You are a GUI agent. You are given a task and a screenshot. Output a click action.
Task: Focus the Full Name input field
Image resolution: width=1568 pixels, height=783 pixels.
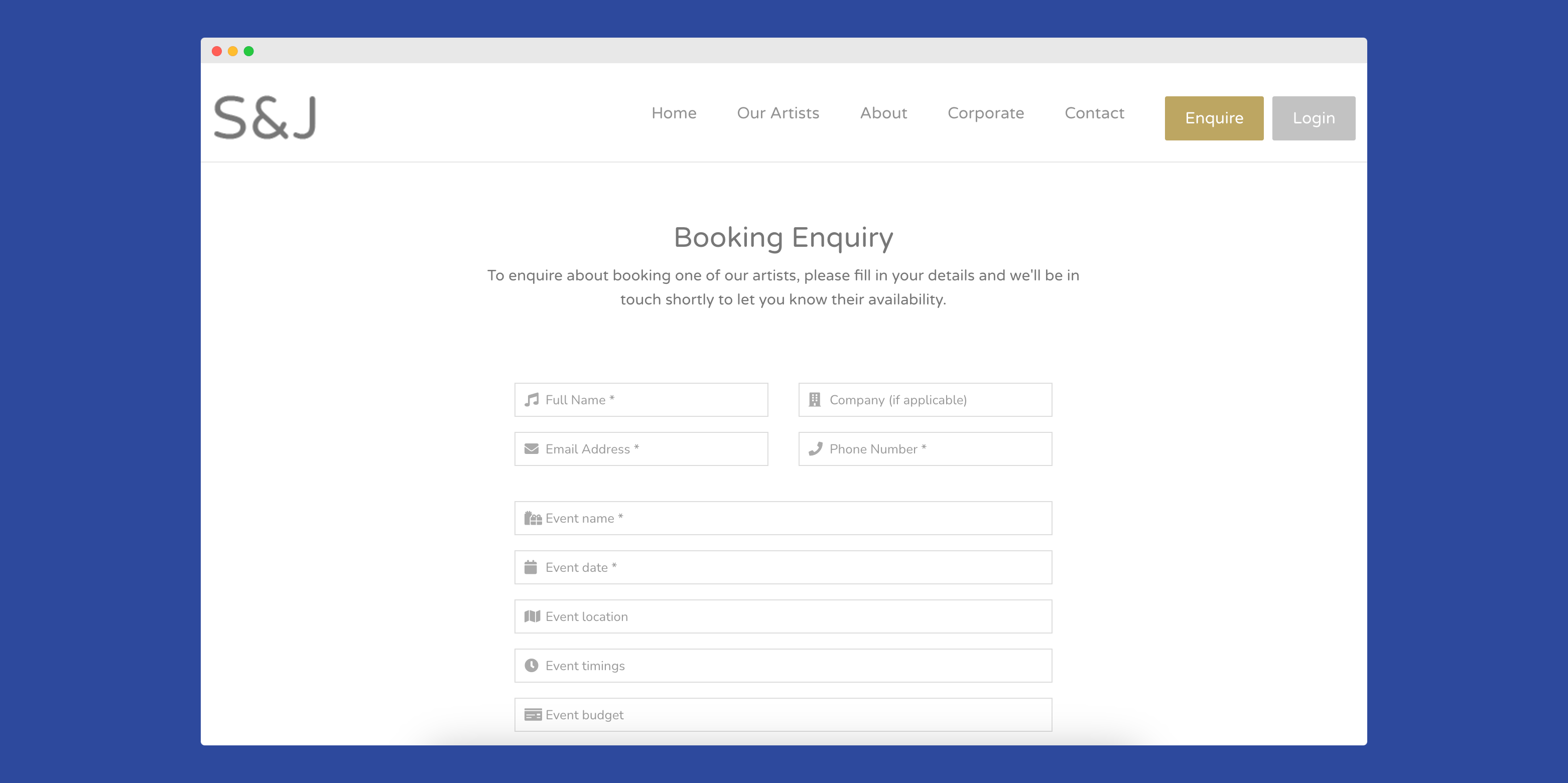click(641, 400)
